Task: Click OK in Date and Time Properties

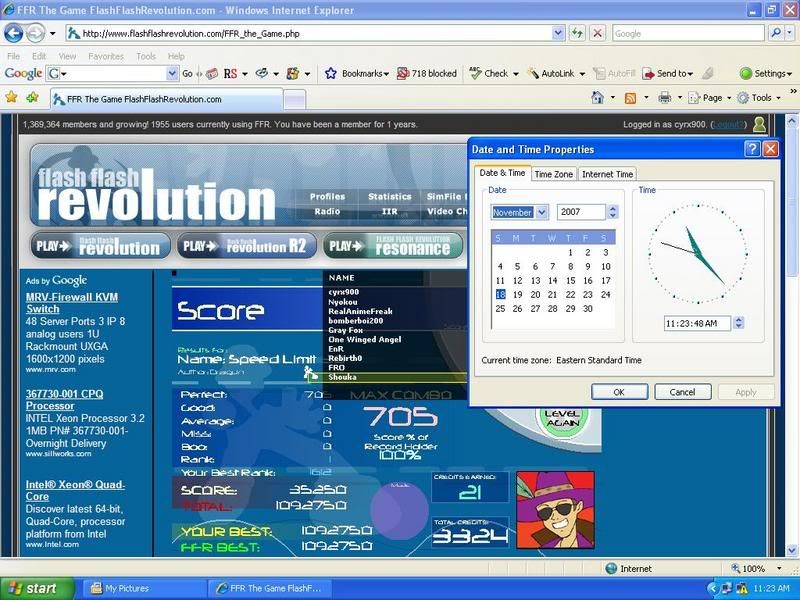Action: (619, 392)
